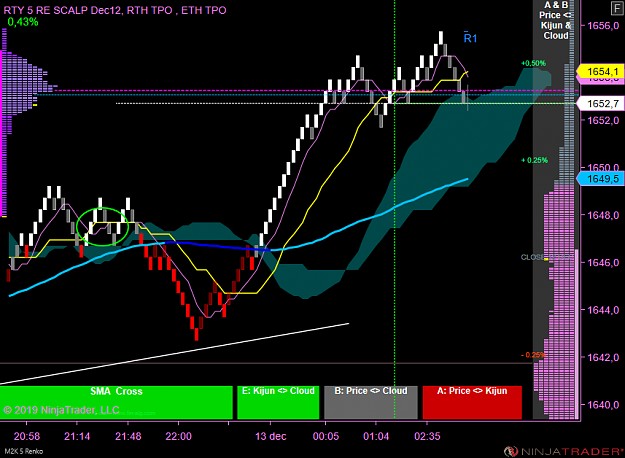This screenshot has height=458, width=625.
Task: Click the 1640,0 price axis label
Action: click(x=603, y=405)
